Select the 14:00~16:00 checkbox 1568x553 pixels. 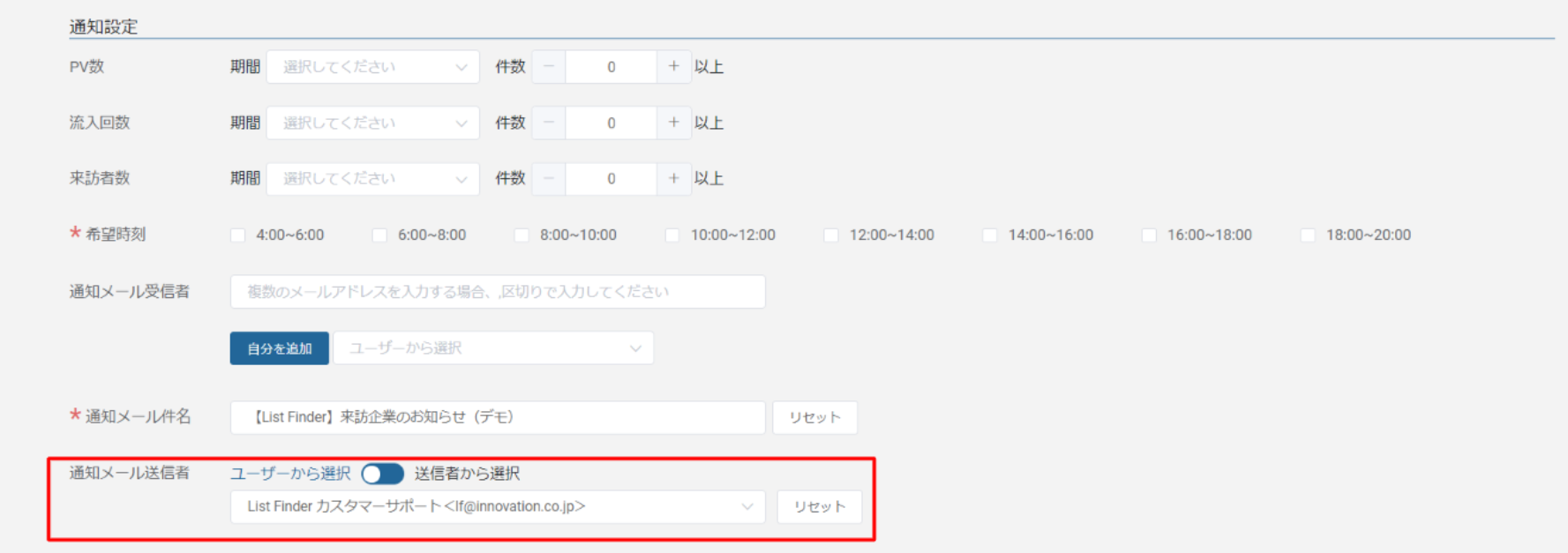pyautogui.click(x=990, y=235)
